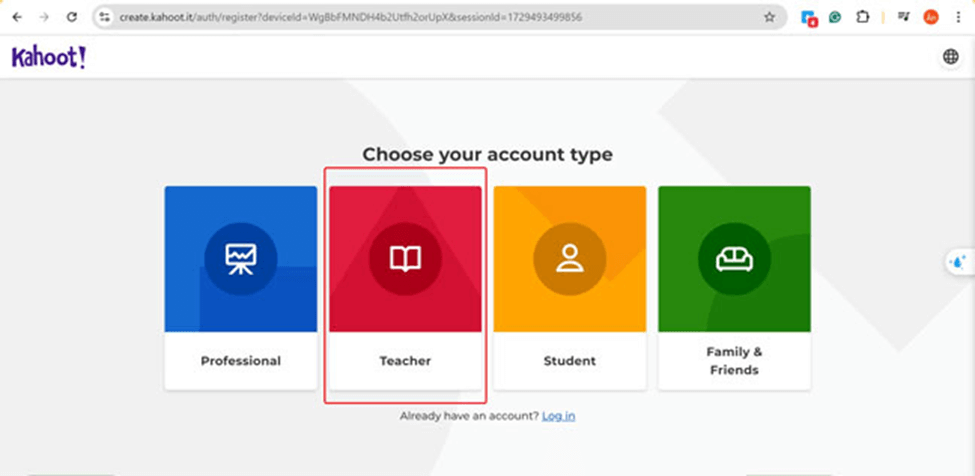Follow the Log in link

(x=558, y=416)
